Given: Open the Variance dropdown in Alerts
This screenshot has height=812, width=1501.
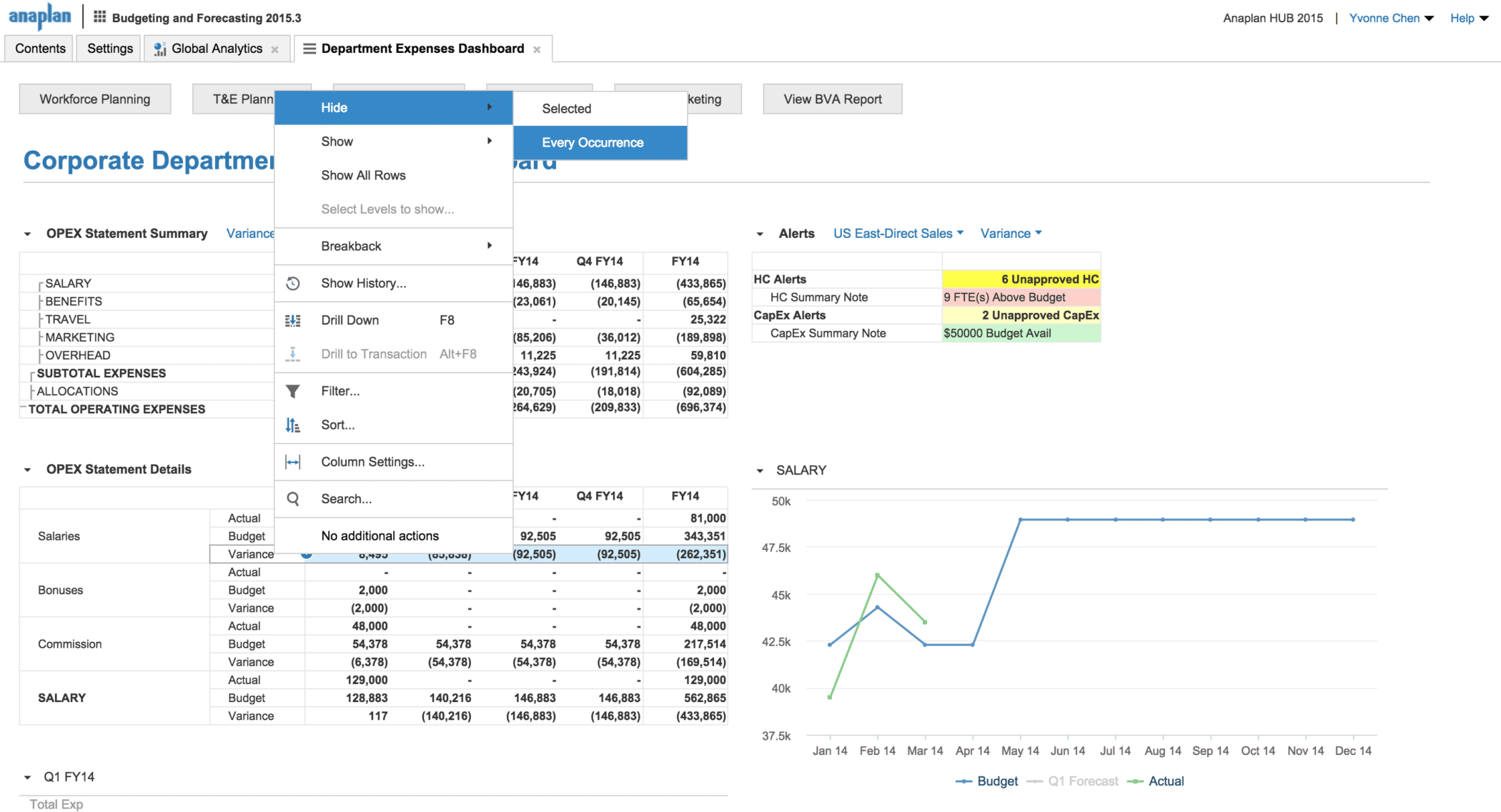Looking at the screenshot, I should [x=1011, y=234].
